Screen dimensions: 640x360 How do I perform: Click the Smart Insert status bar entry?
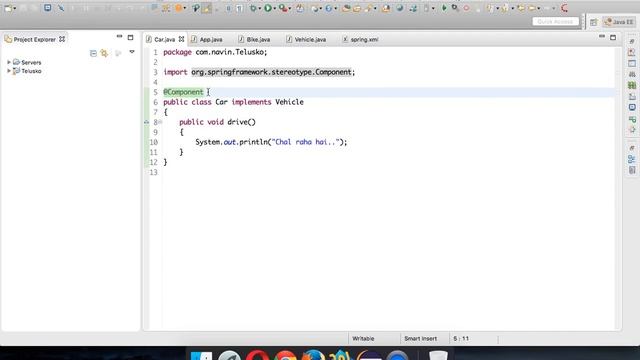tap(420, 339)
